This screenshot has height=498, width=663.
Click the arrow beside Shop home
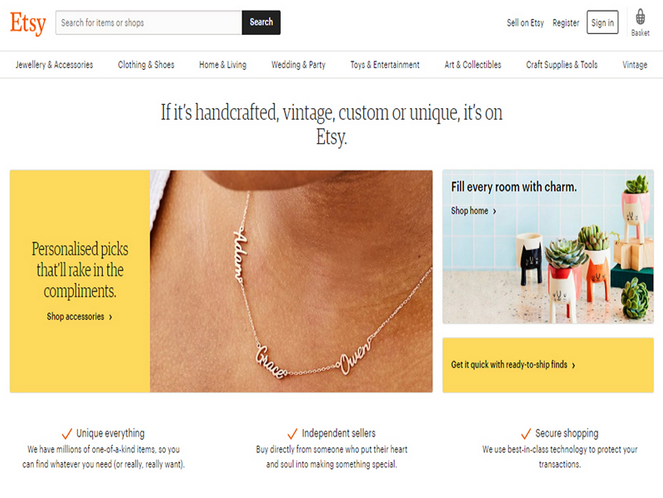pos(494,211)
